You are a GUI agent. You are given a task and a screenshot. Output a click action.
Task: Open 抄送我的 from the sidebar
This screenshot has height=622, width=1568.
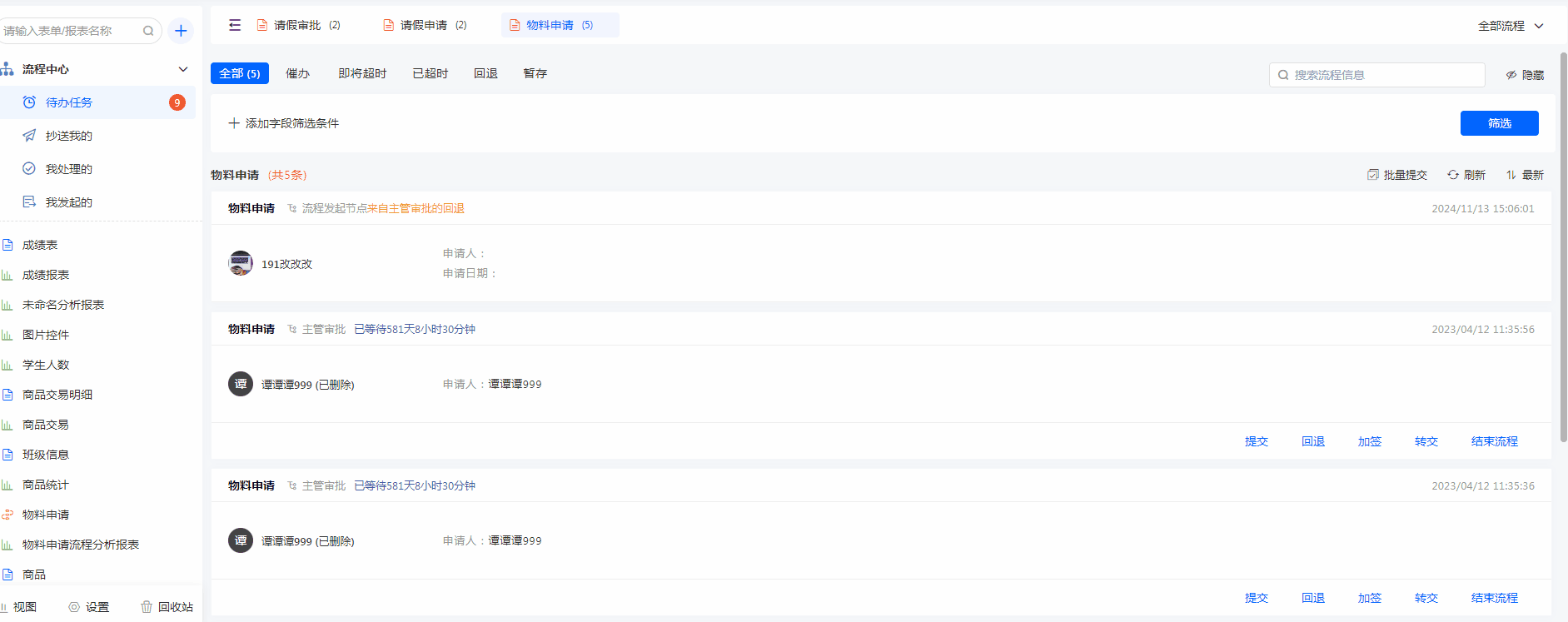[68, 136]
